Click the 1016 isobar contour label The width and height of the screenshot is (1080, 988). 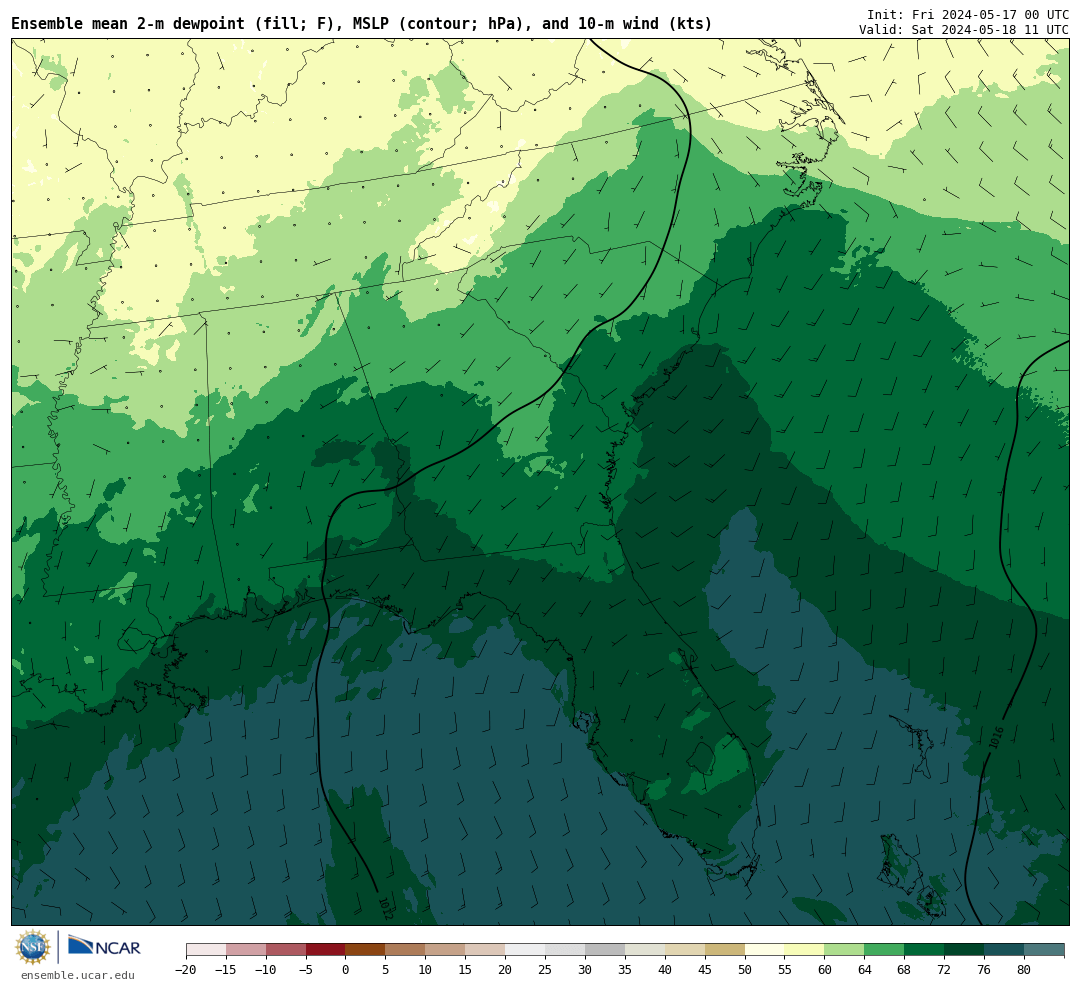[x=996, y=737]
